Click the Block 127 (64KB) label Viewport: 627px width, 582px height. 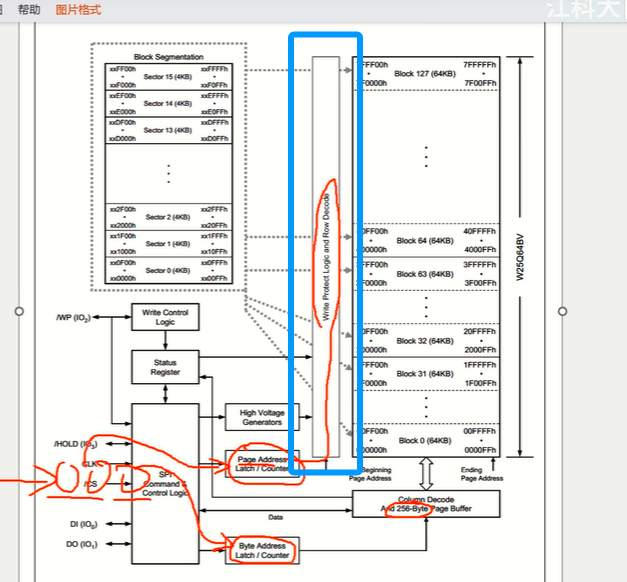(425, 74)
